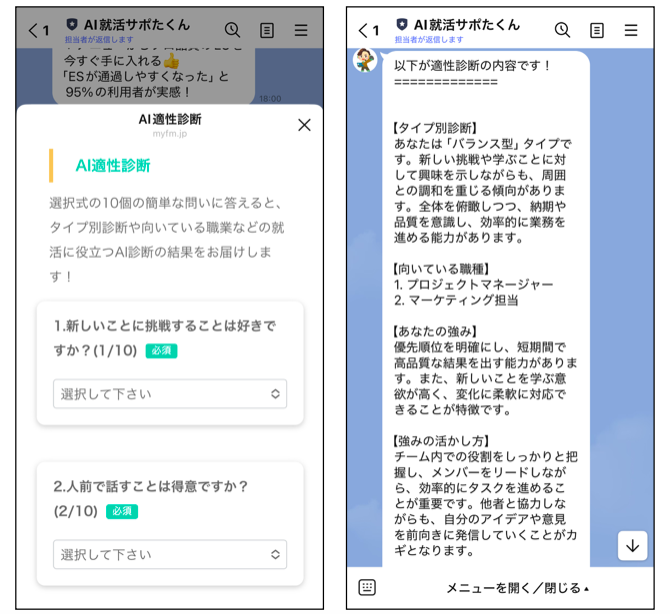Tap the bot avatar beside diagnosis message
The image size is (670, 614).
point(365,60)
